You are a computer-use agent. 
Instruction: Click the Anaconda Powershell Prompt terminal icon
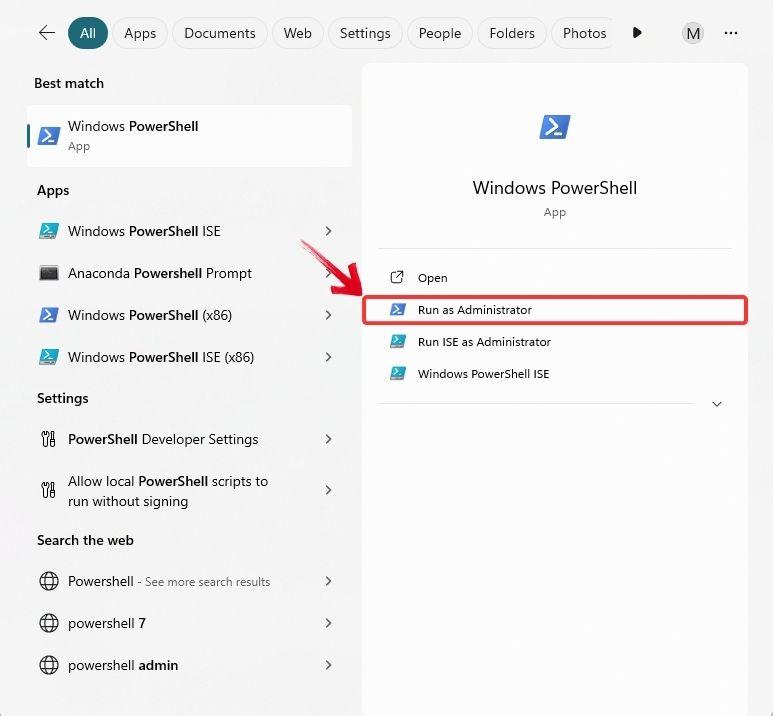tap(49, 273)
